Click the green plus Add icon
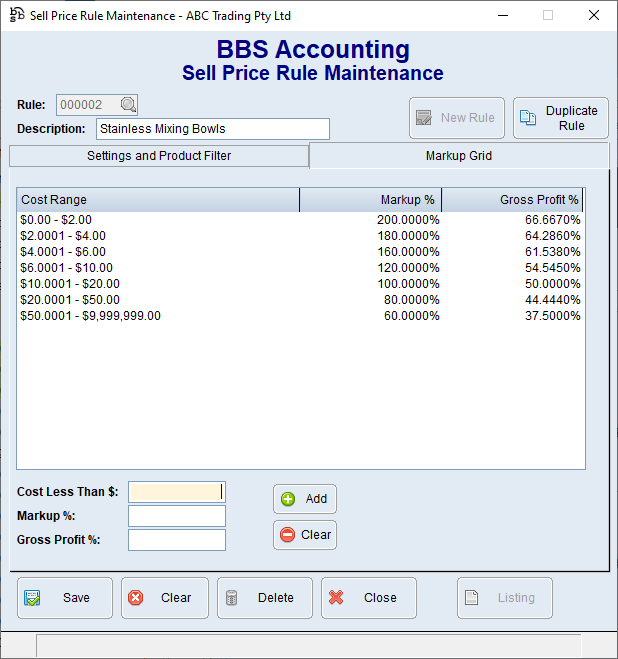The image size is (618, 659). (x=288, y=499)
